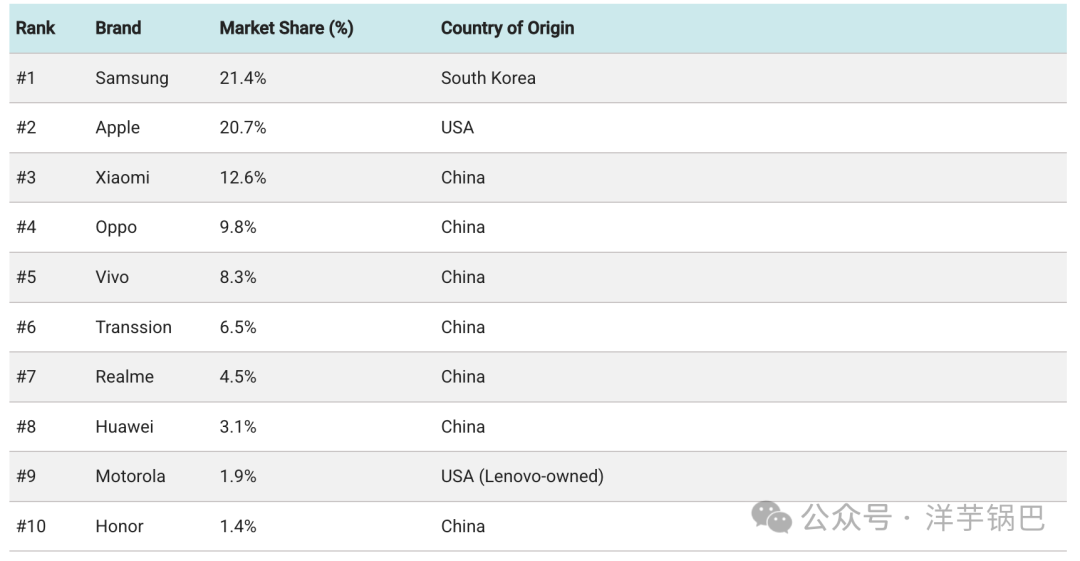The image size is (1080, 561).
Task: Click the Rank column header
Action: (35, 28)
